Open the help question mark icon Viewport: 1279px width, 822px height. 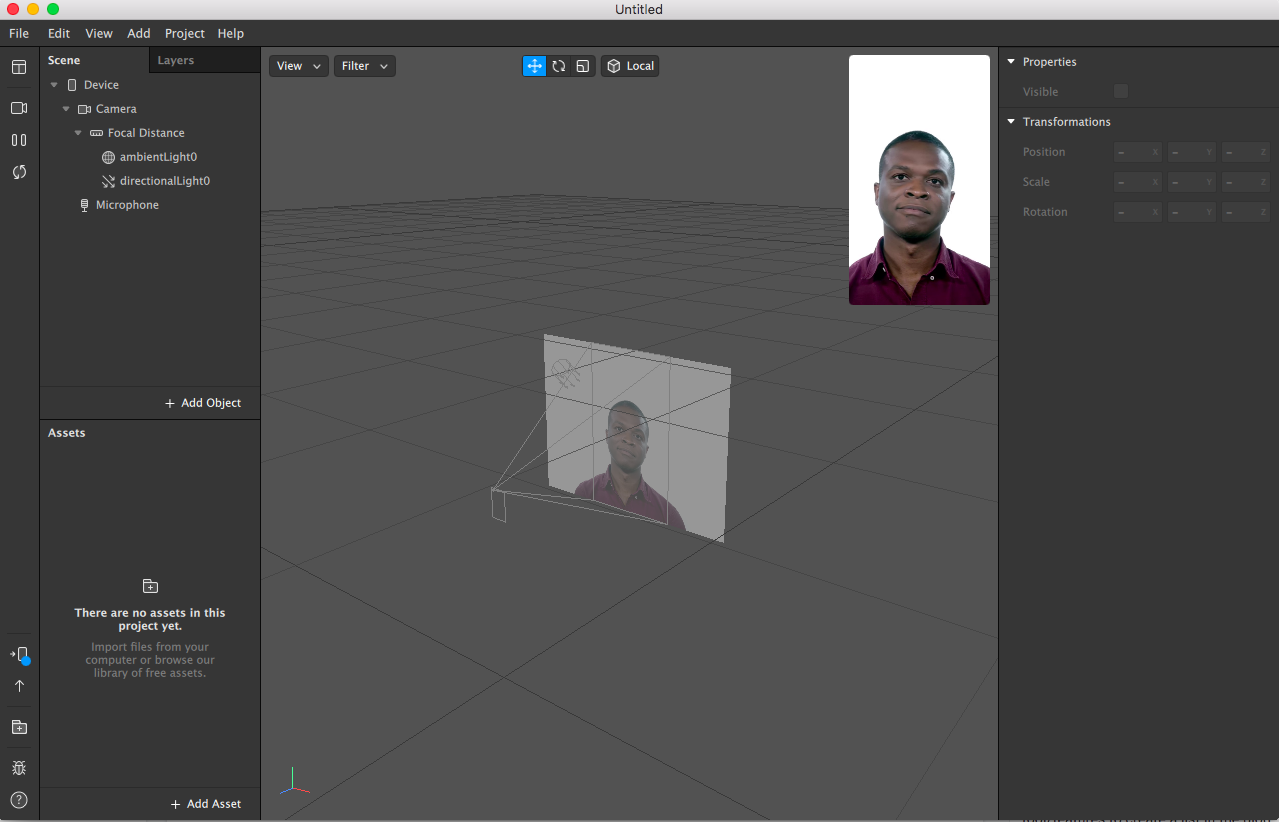(x=19, y=800)
